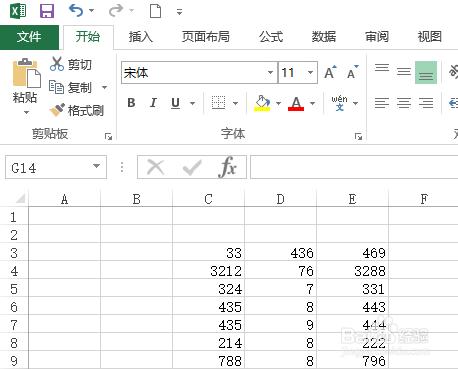Open the 文件 file menu
The height and width of the screenshot is (369, 458).
tap(29, 37)
